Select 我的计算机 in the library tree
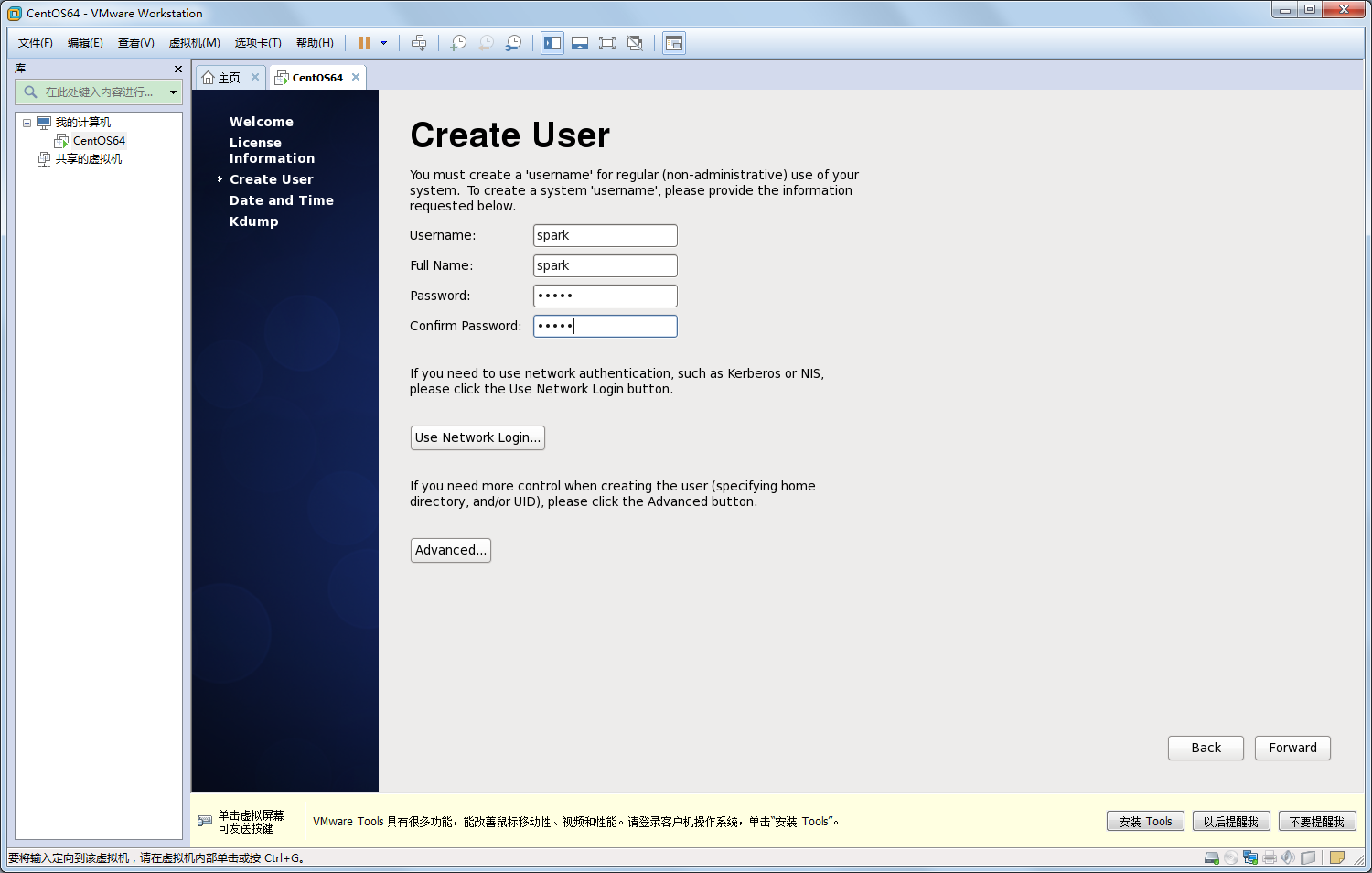 (82, 123)
